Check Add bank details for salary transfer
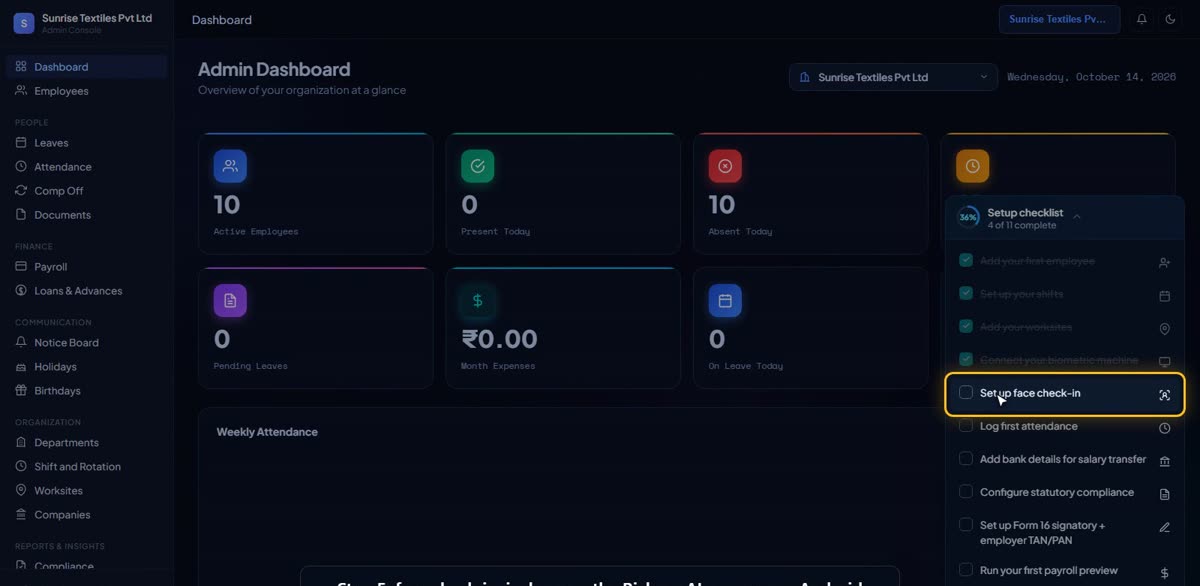Viewport: 1200px width, 586px height. (966, 458)
